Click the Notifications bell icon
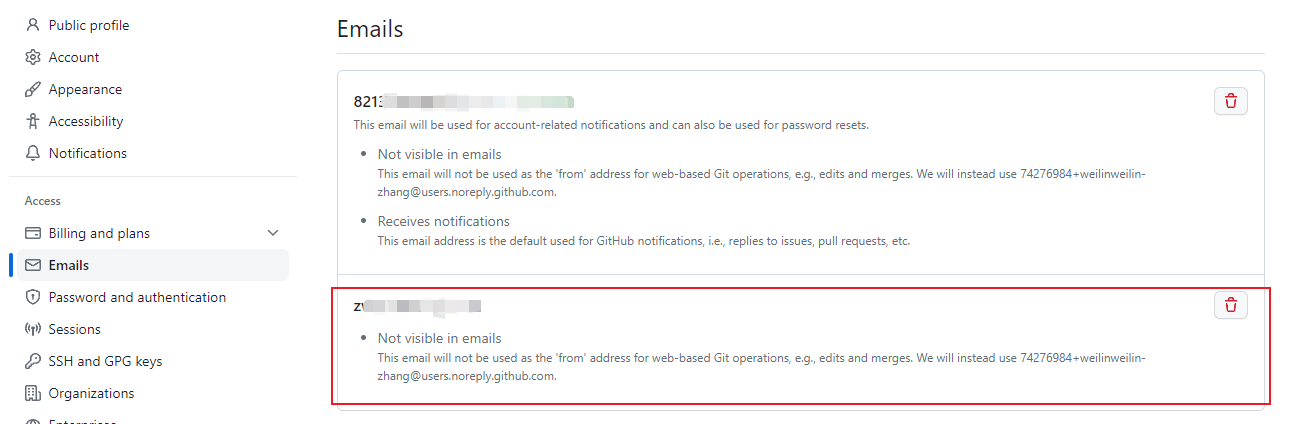The width and height of the screenshot is (1307, 424). (33, 153)
